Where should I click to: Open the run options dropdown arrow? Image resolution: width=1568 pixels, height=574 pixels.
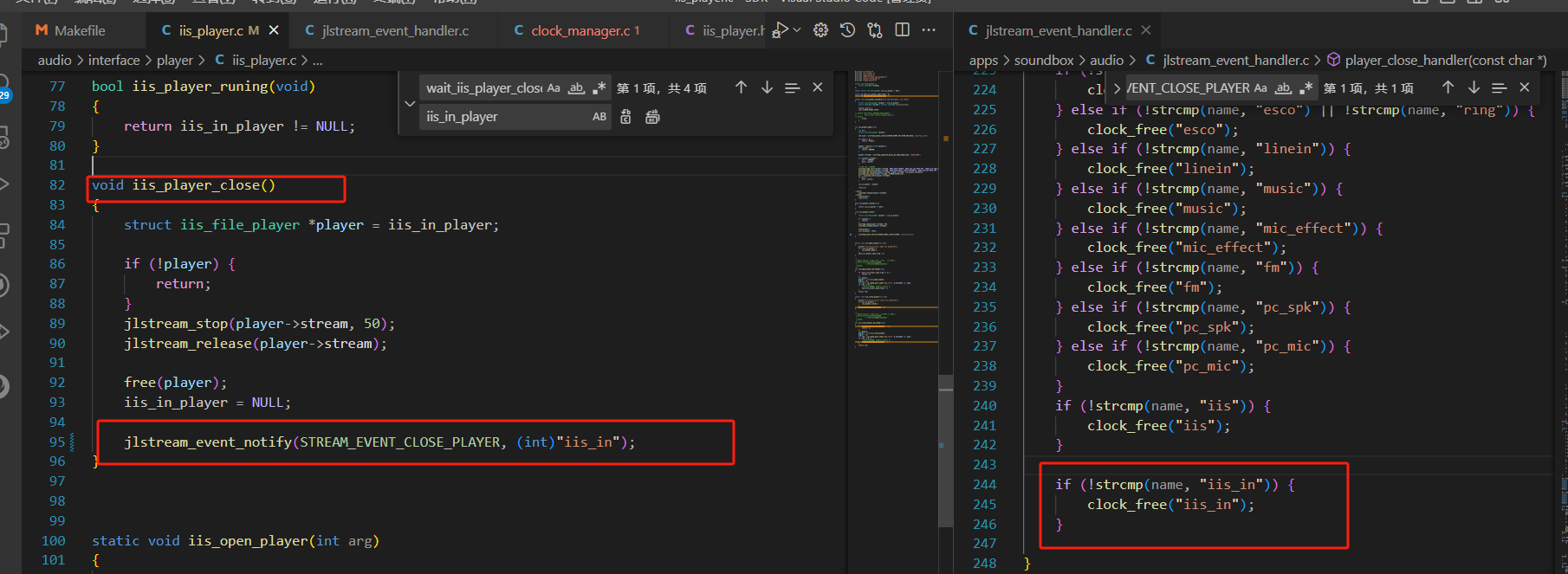pos(797,30)
